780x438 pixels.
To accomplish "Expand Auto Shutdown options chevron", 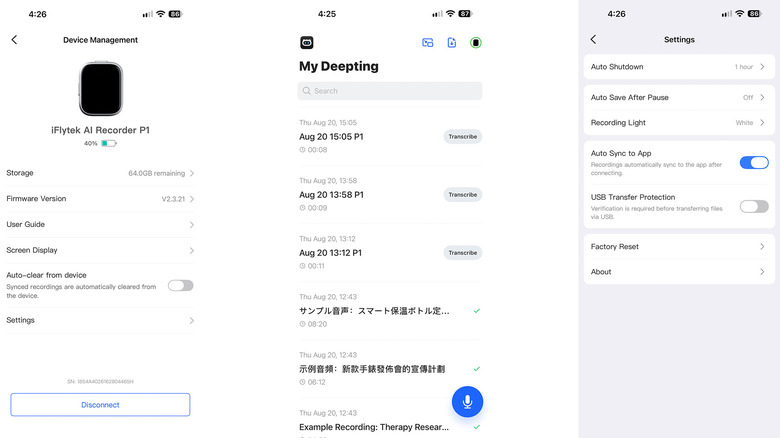I will click(762, 67).
